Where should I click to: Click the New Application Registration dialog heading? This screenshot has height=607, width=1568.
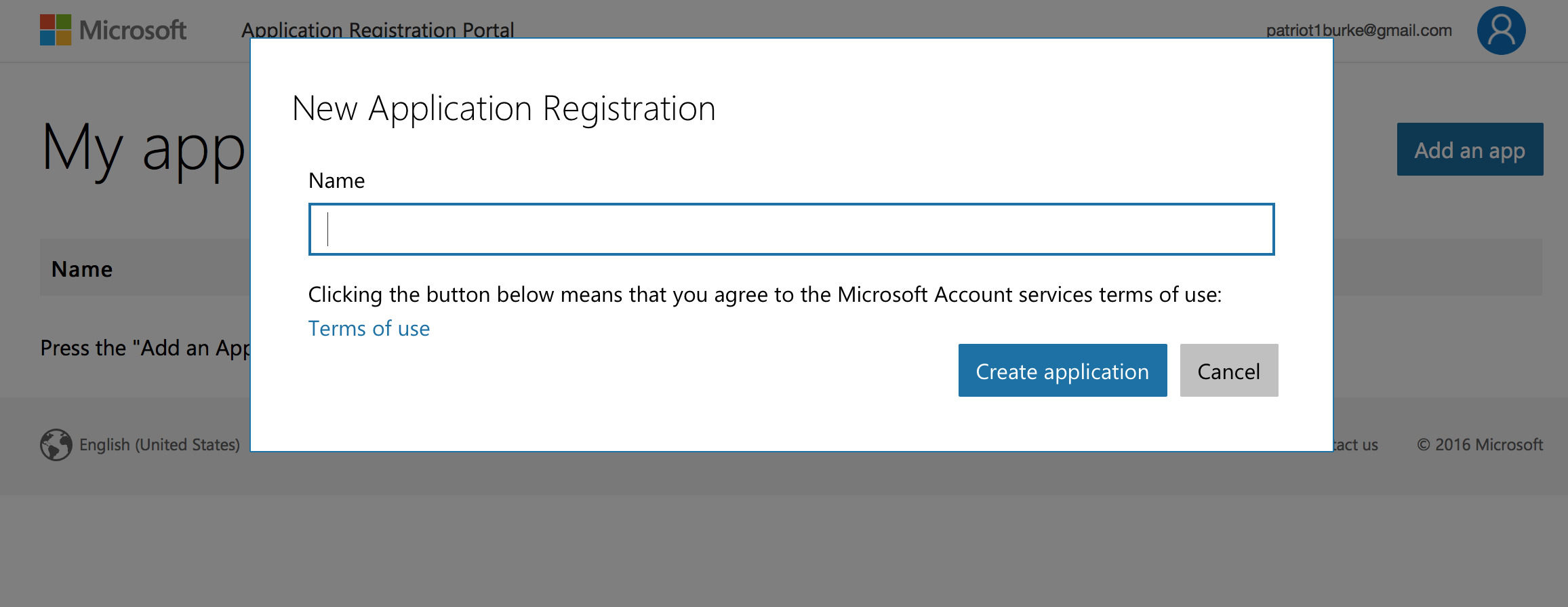pyautogui.click(x=504, y=109)
